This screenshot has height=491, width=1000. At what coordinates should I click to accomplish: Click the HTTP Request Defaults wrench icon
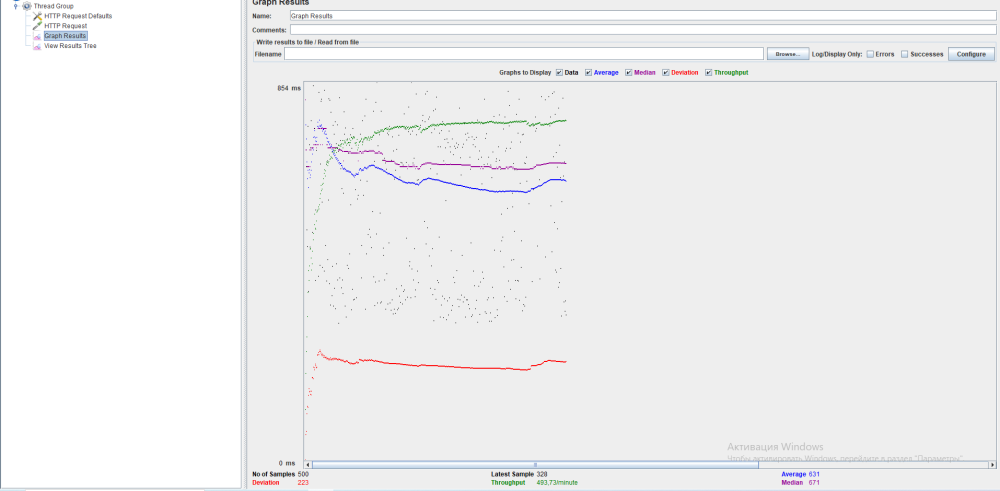click(x=37, y=16)
